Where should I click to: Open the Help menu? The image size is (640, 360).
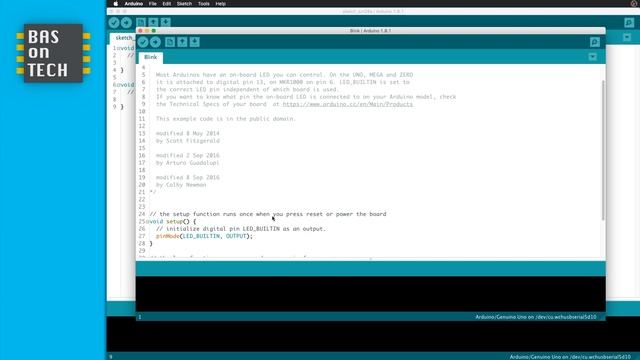coord(220,4)
